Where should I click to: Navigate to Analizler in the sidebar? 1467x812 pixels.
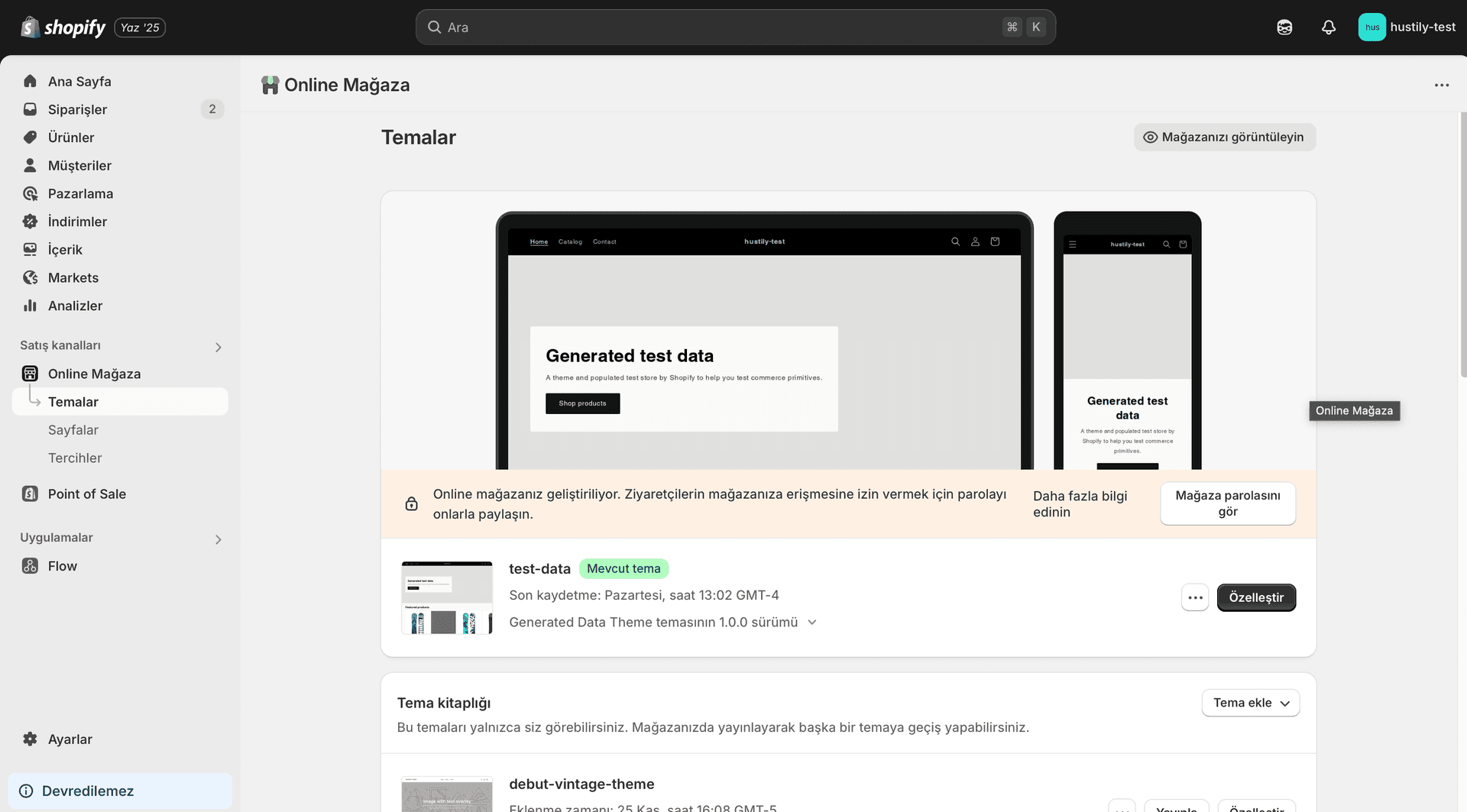pos(120,306)
